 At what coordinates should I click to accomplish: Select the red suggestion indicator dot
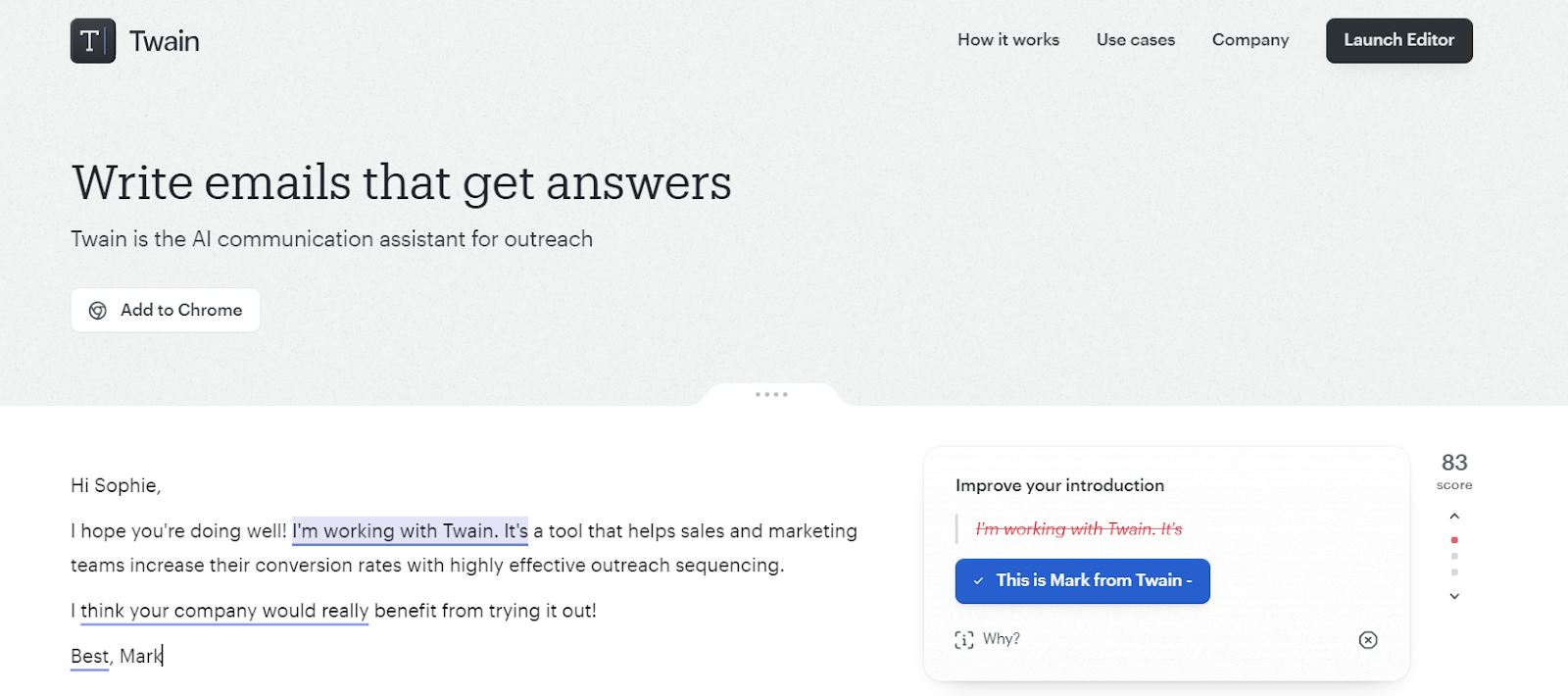click(x=1454, y=540)
